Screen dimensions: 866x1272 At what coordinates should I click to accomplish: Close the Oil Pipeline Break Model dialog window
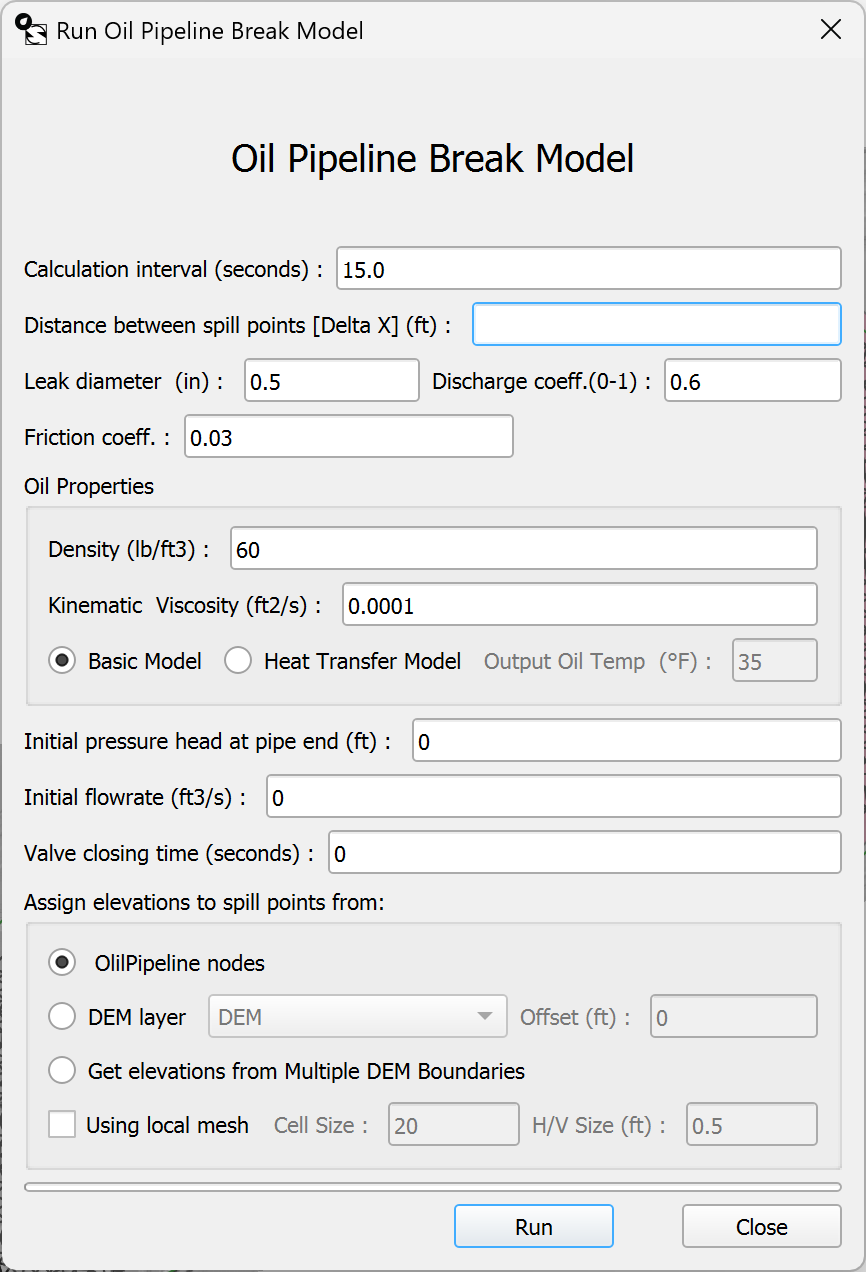830,29
